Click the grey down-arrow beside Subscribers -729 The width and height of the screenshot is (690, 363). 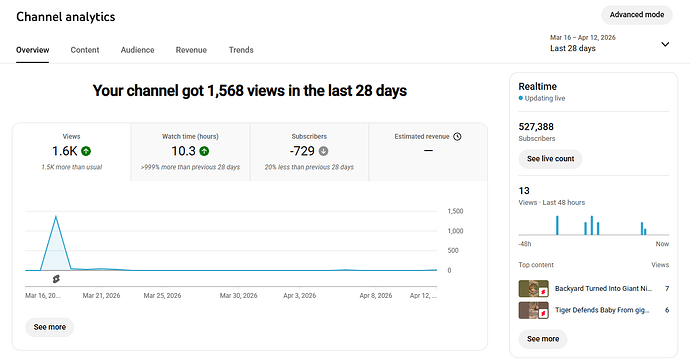click(323, 151)
